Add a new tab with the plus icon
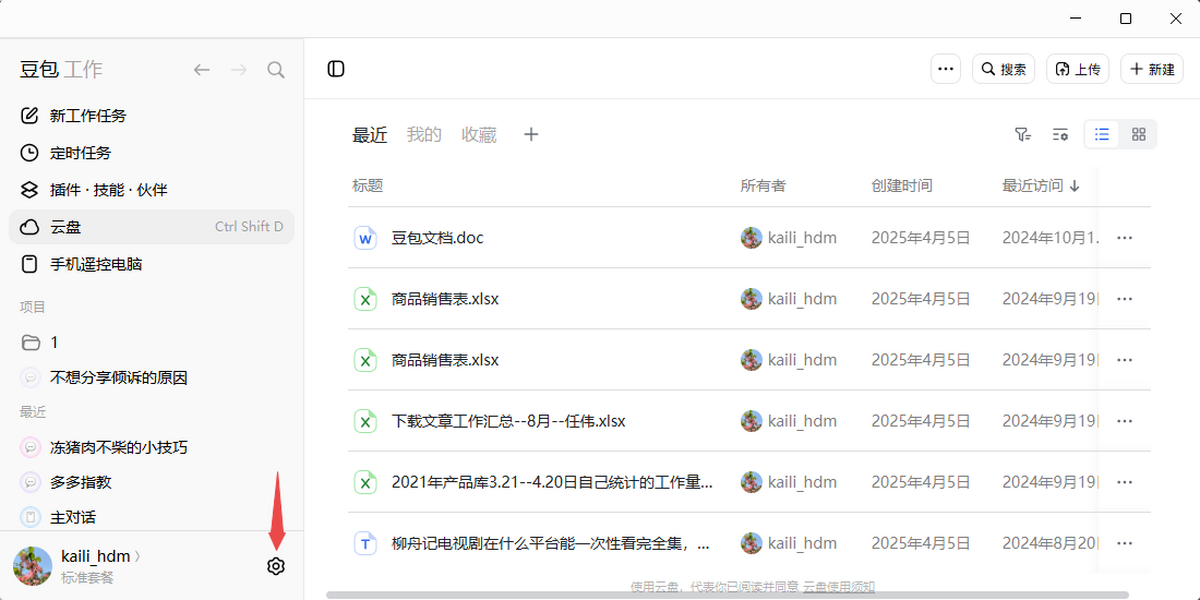1200x600 pixels. (531, 134)
